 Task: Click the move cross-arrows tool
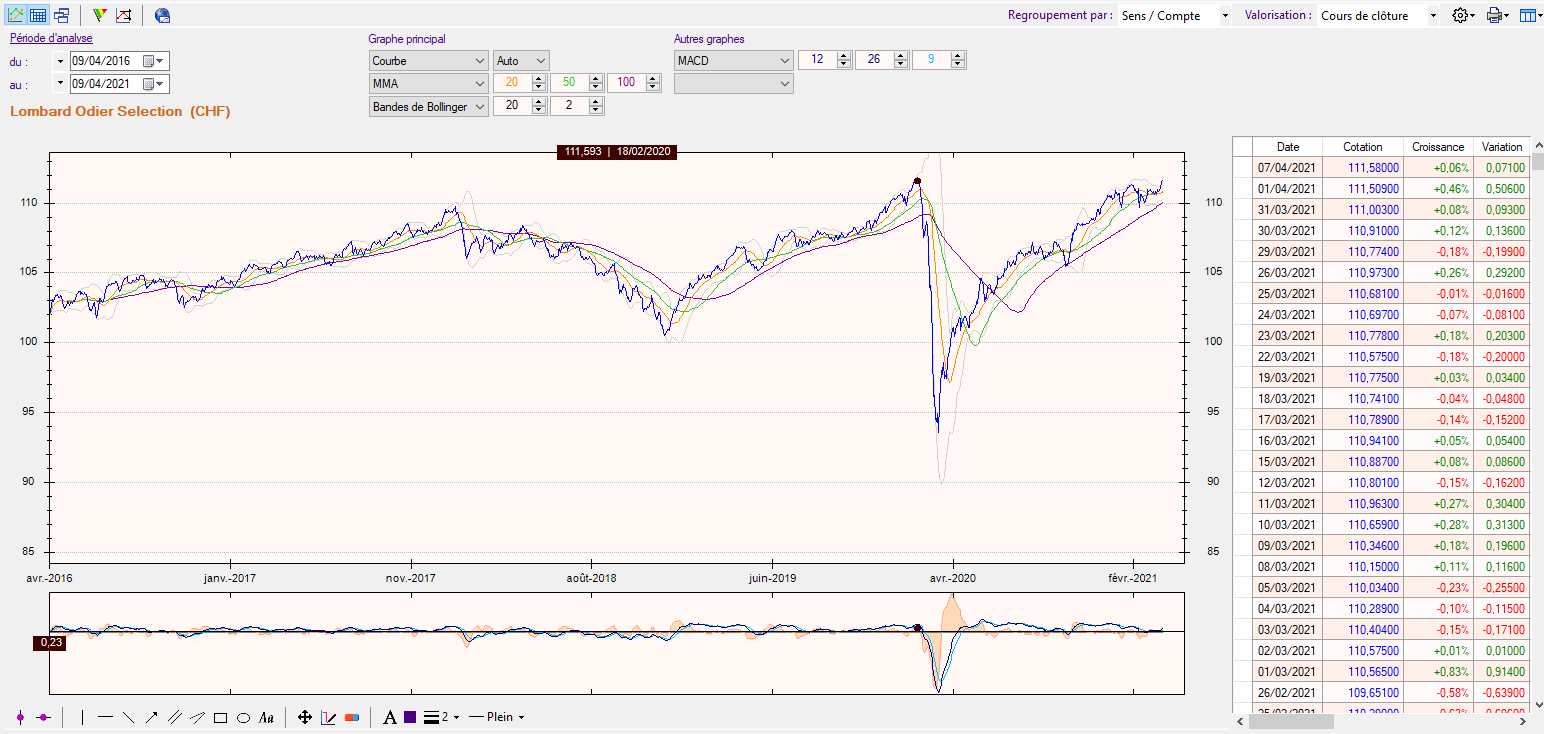[305, 717]
